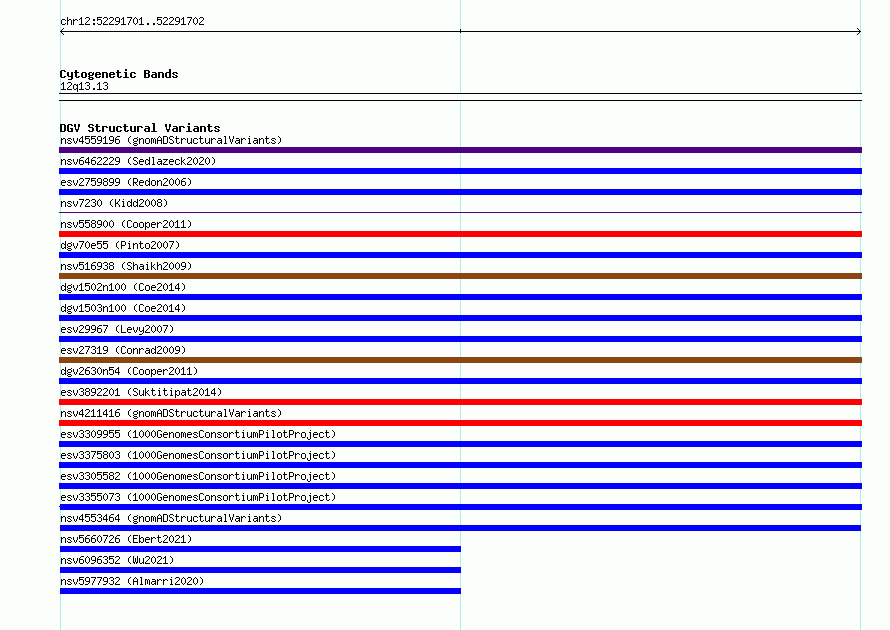This screenshot has height=630, width=890.
Task: Open variant esv3309955 (1000GenomesConsortiumPilotProject) label
Action: pyautogui.click(x=198, y=434)
